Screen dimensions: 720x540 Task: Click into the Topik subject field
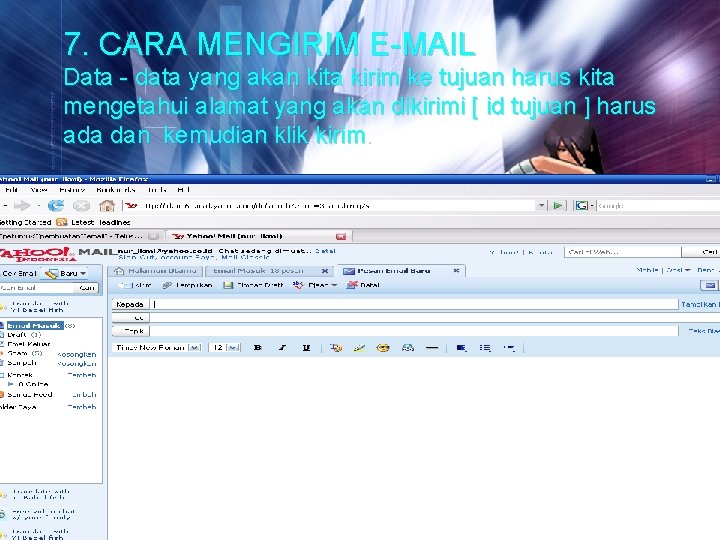(x=415, y=331)
